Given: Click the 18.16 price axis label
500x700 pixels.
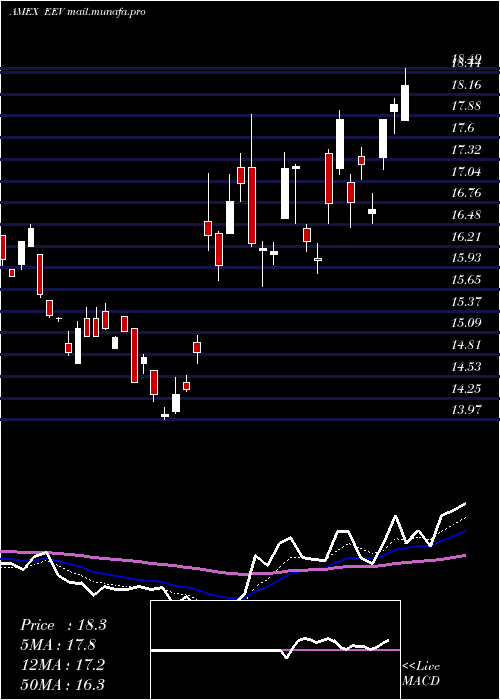Looking at the screenshot, I should (x=466, y=84).
